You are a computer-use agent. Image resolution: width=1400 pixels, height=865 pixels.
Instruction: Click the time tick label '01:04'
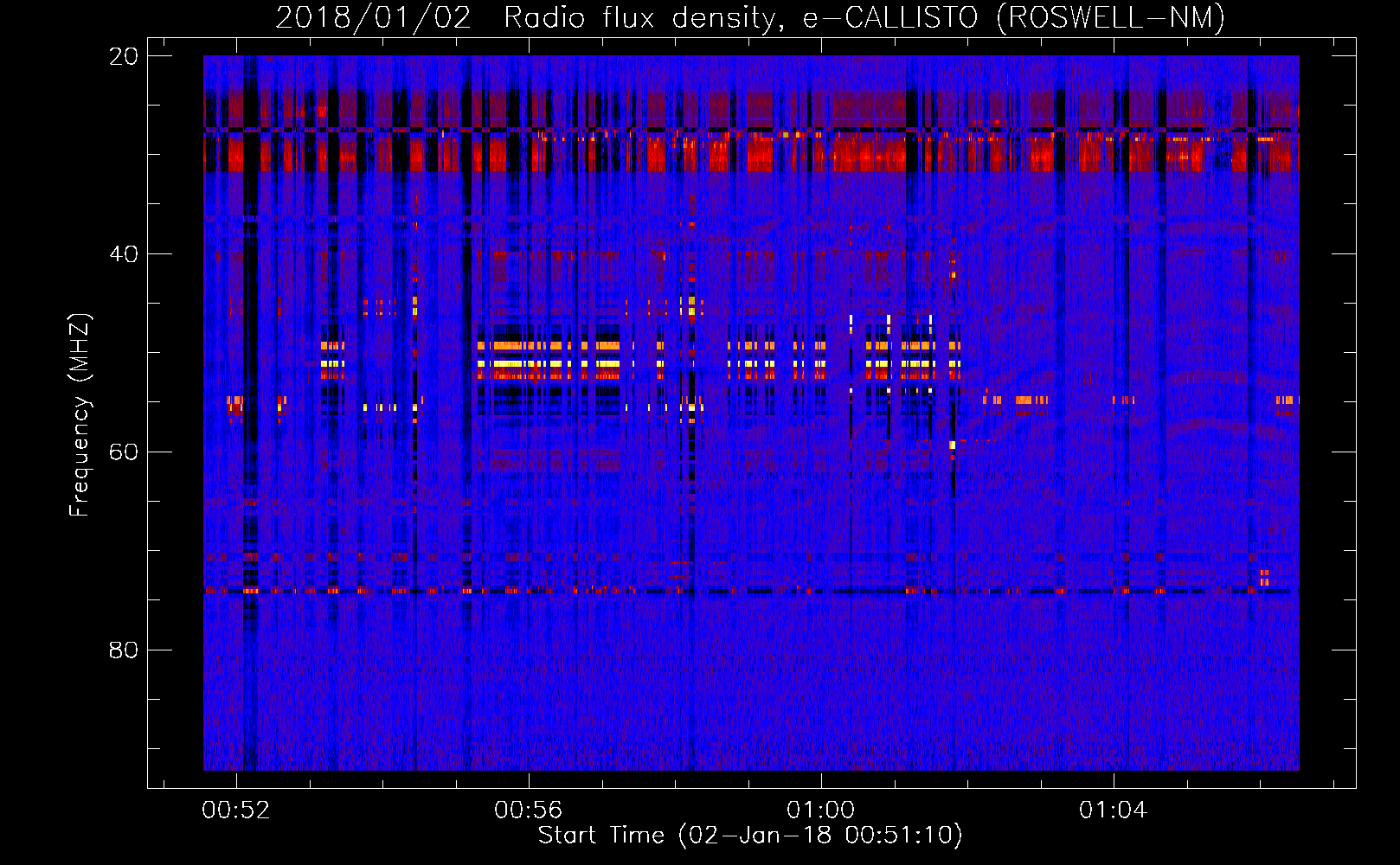(1113, 810)
